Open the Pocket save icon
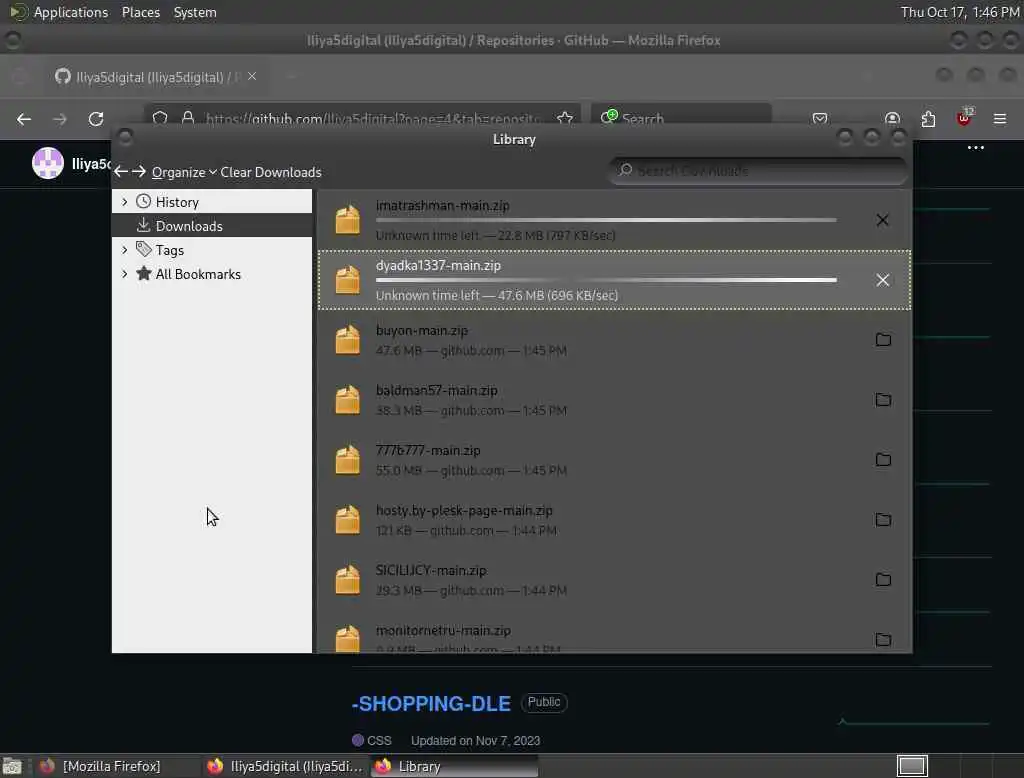The width and height of the screenshot is (1024, 778). pos(820,119)
